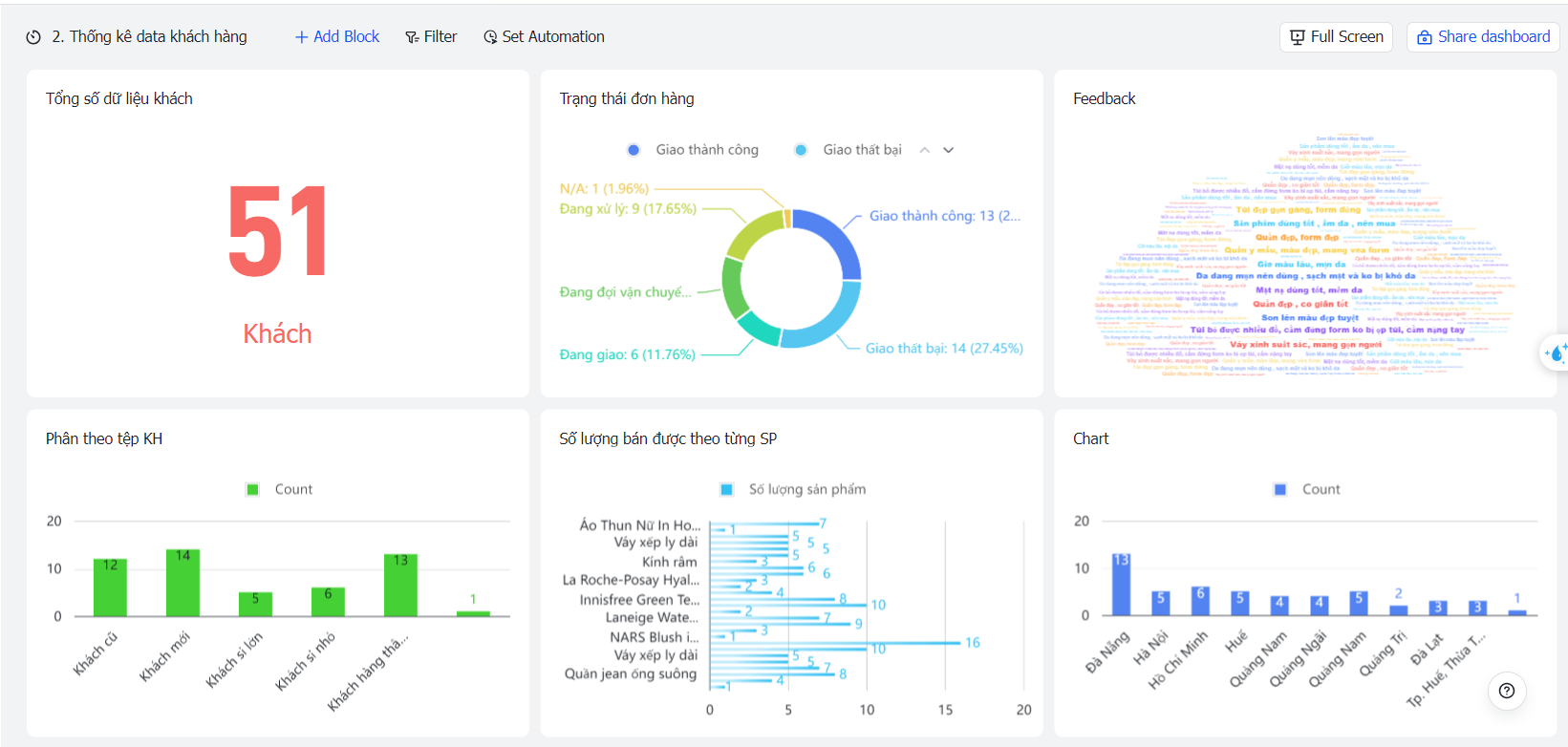The width and height of the screenshot is (1568, 747).
Task: Click 'Giao thất bại: 14 (27.45%)' label
Action: [944, 349]
